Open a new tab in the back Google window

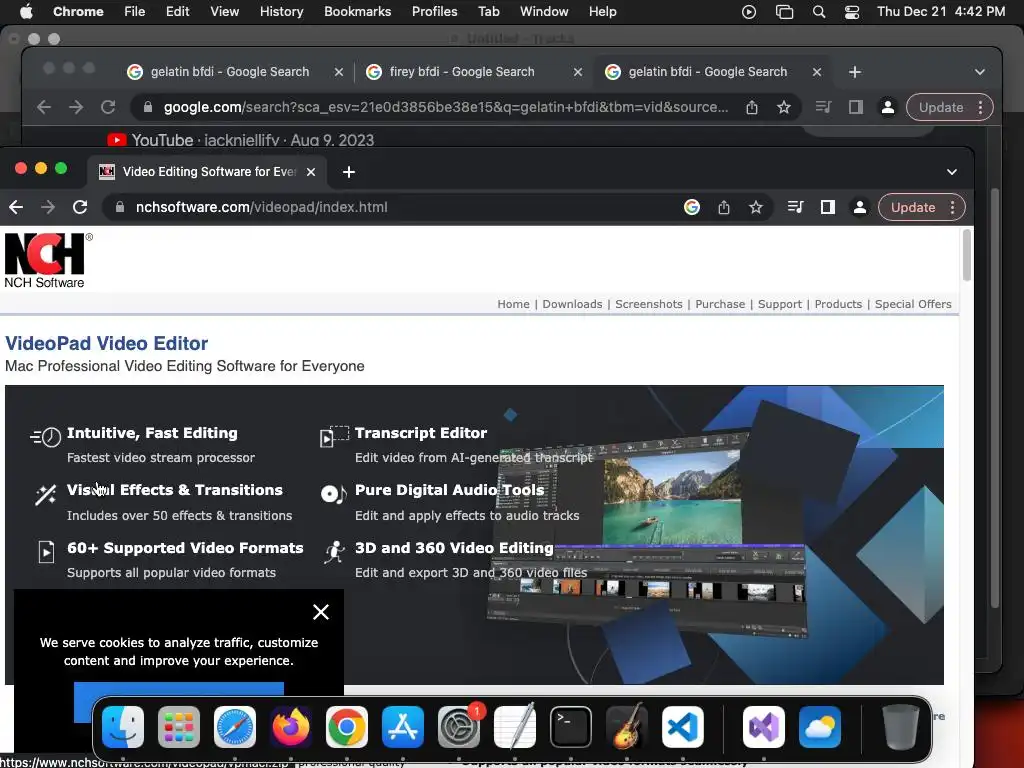pos(855,72)
